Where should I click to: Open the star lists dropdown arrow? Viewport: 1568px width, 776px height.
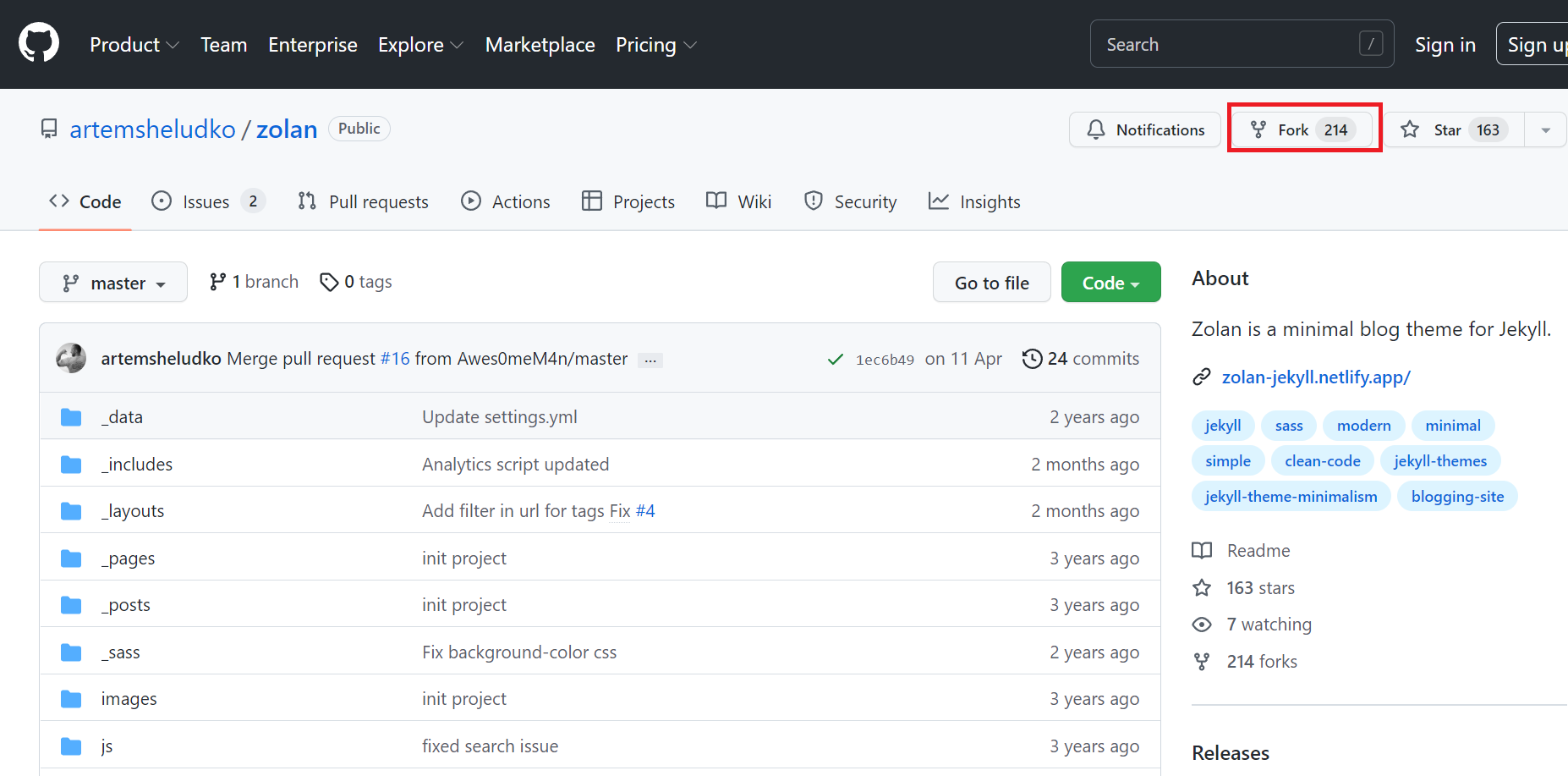coord(1545,129)
